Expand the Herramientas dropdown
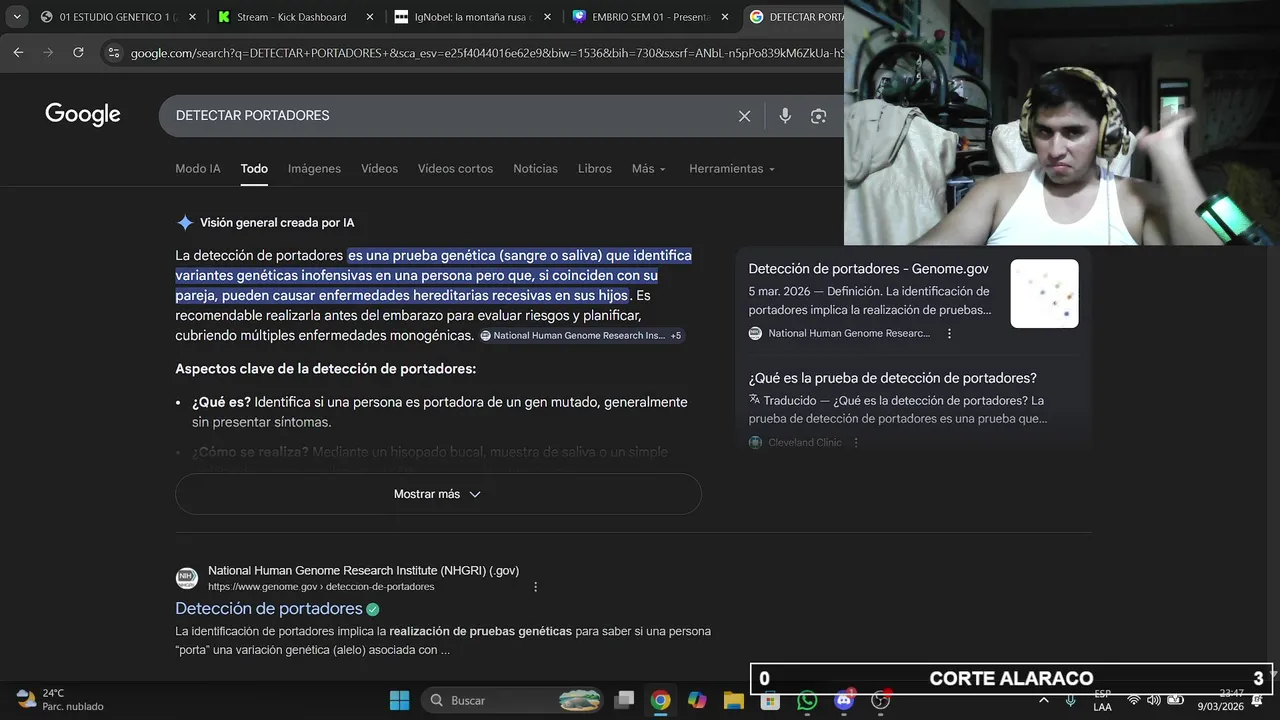 (x=731, y=169)
